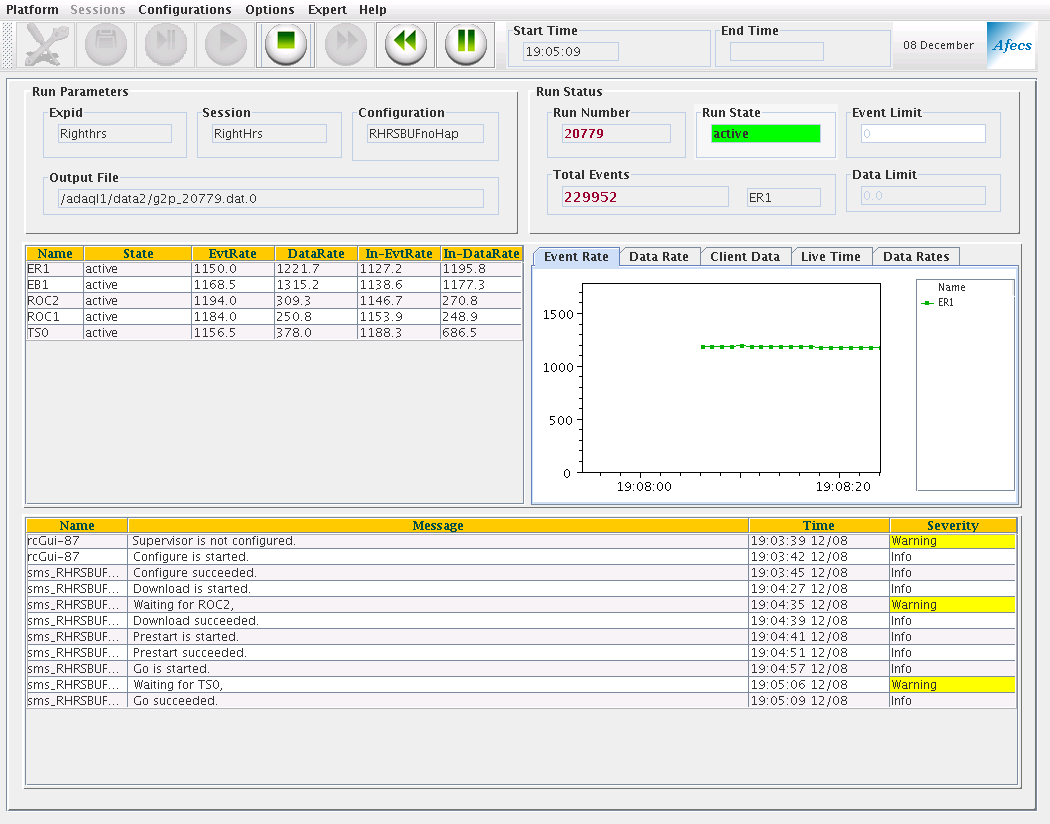This screenshot has height=824, width=1050.
Task: Open the Help menu
Action: click(x=372, y=9)
